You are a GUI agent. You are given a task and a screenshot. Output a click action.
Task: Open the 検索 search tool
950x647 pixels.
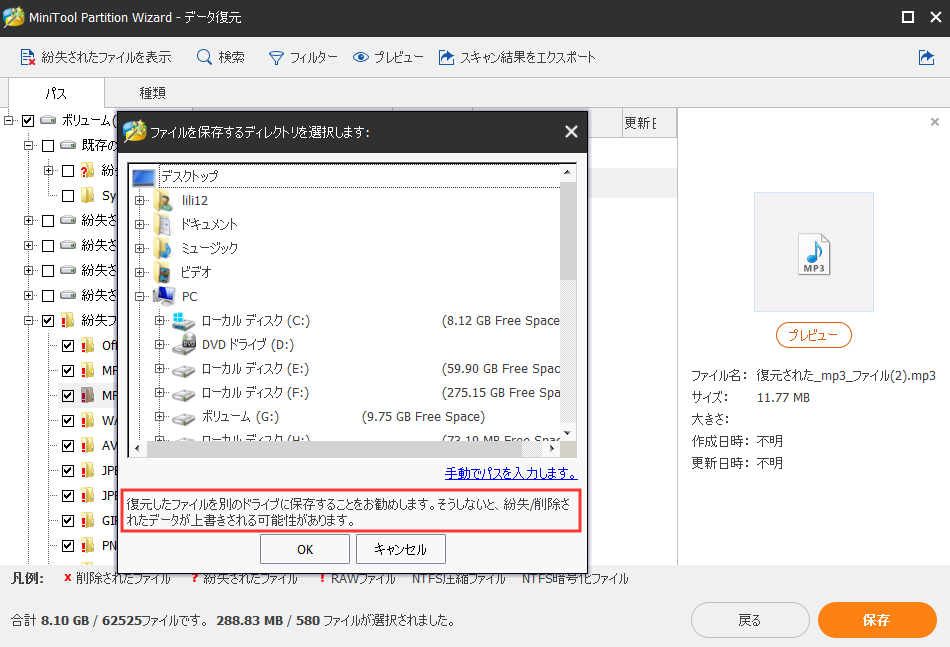(221, 58)
